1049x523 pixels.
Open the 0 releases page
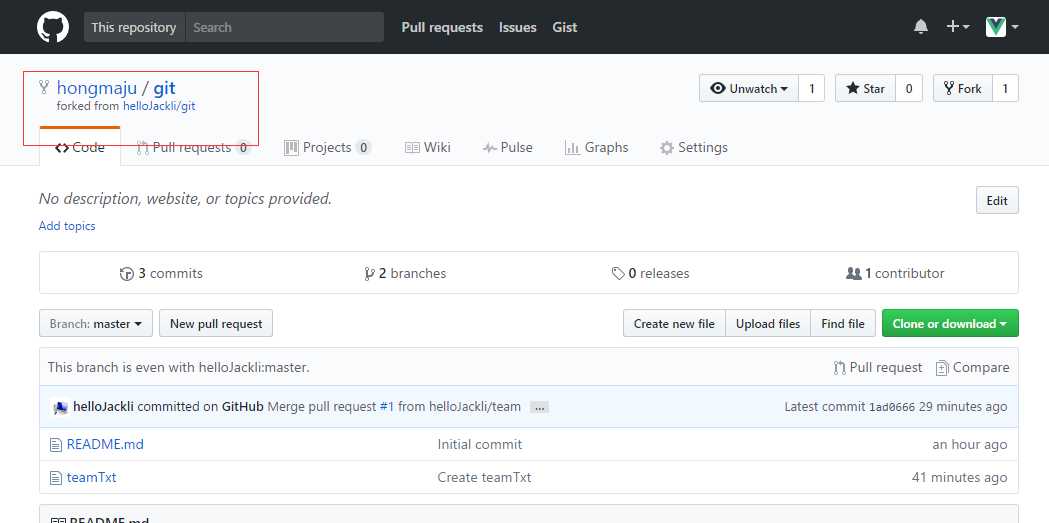coord(650,273)
